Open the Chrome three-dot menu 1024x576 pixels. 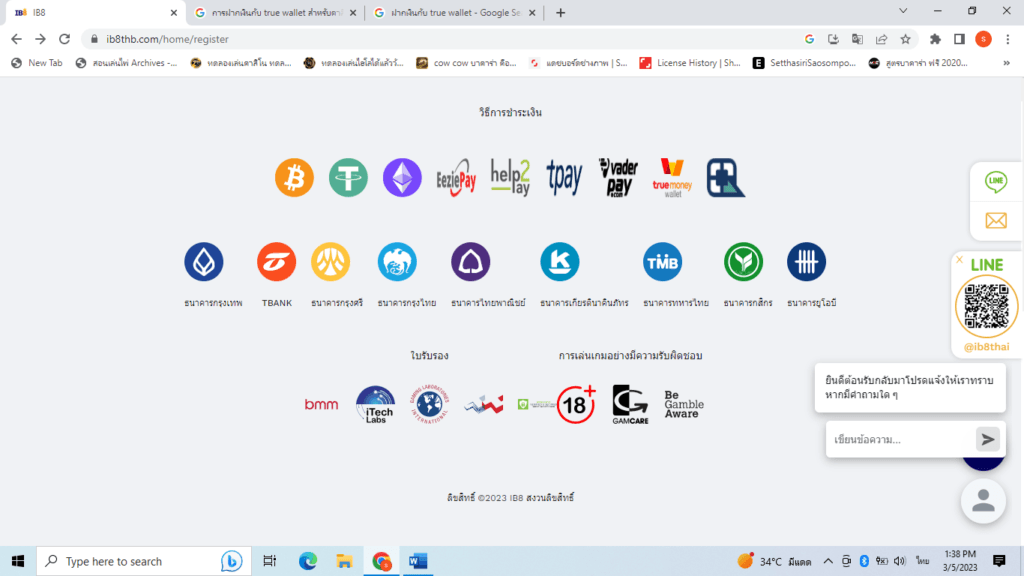[x=1008, y=39]
